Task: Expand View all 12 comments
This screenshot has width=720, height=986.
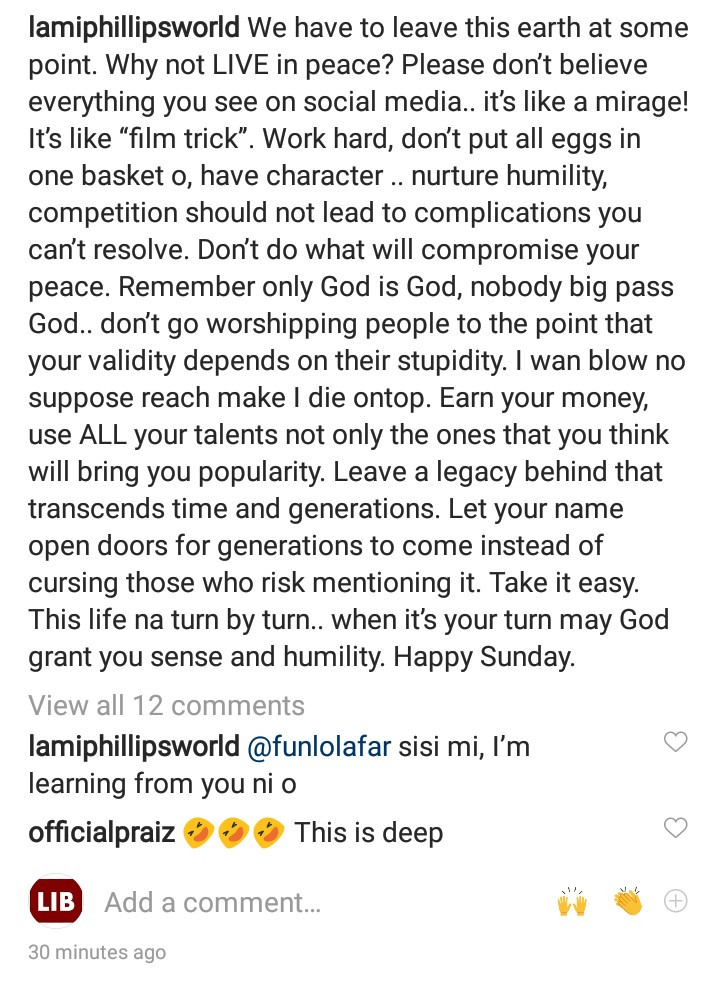Action: 166,706
